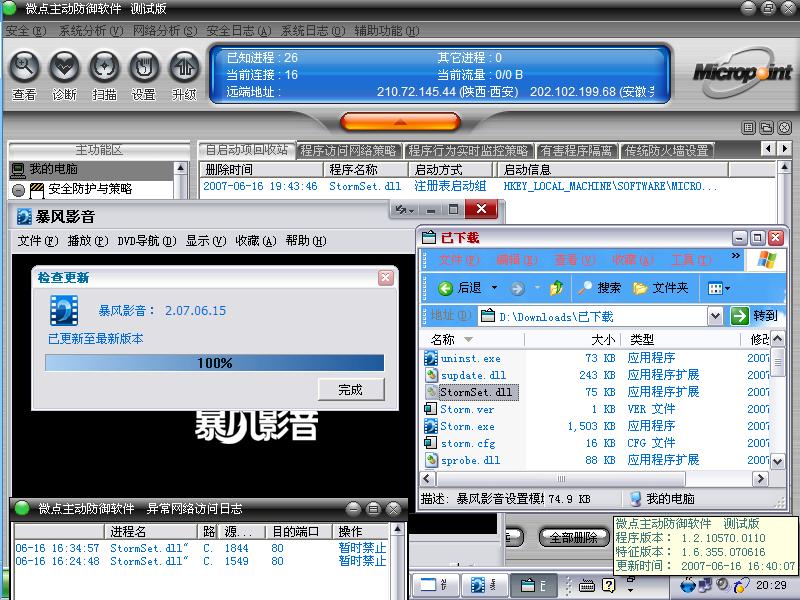Click the 完成 button in update dialog

click(x=351, y=390)
